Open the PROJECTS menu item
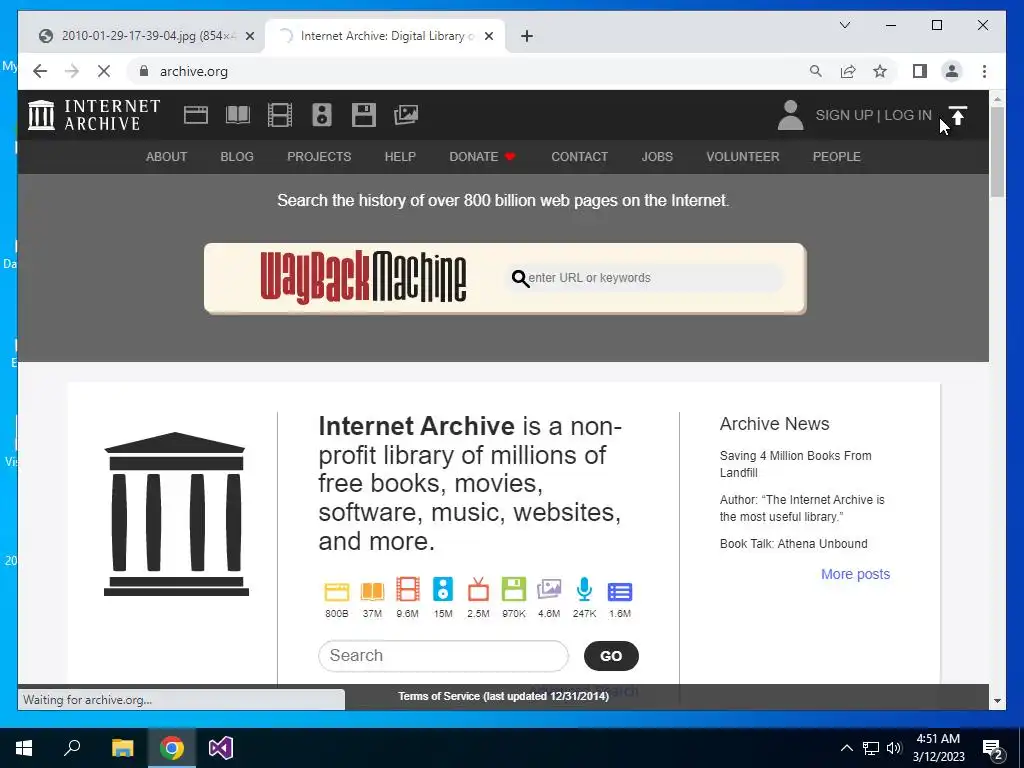Screen dimensions: 1024x768 [319, 157]
